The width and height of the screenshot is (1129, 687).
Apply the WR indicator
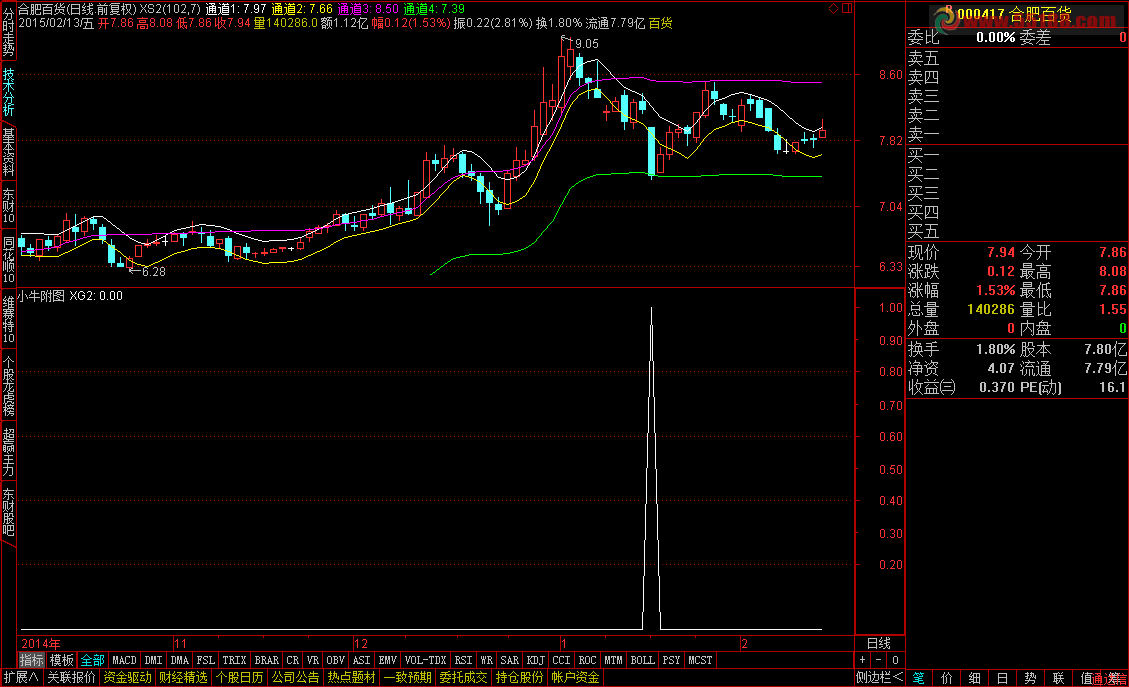487,660
